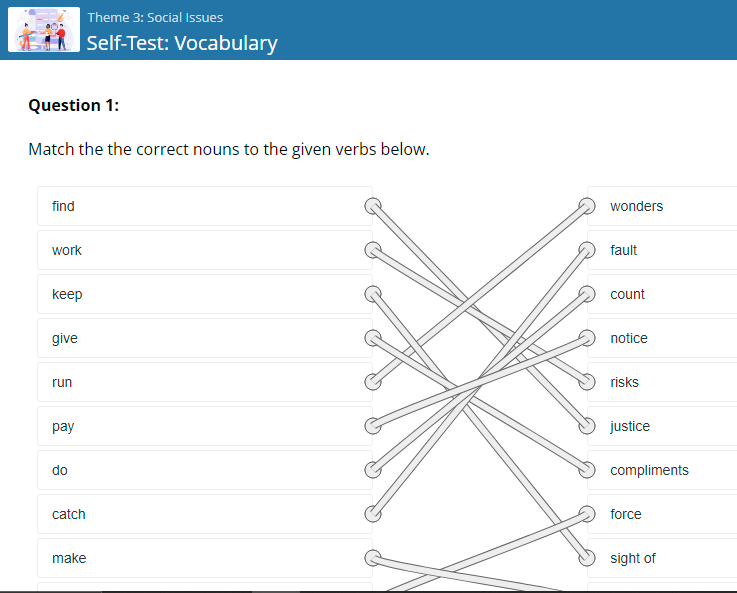
Task: Click the "Self-Test: Vocabulary" title
Action: [182, 43]
